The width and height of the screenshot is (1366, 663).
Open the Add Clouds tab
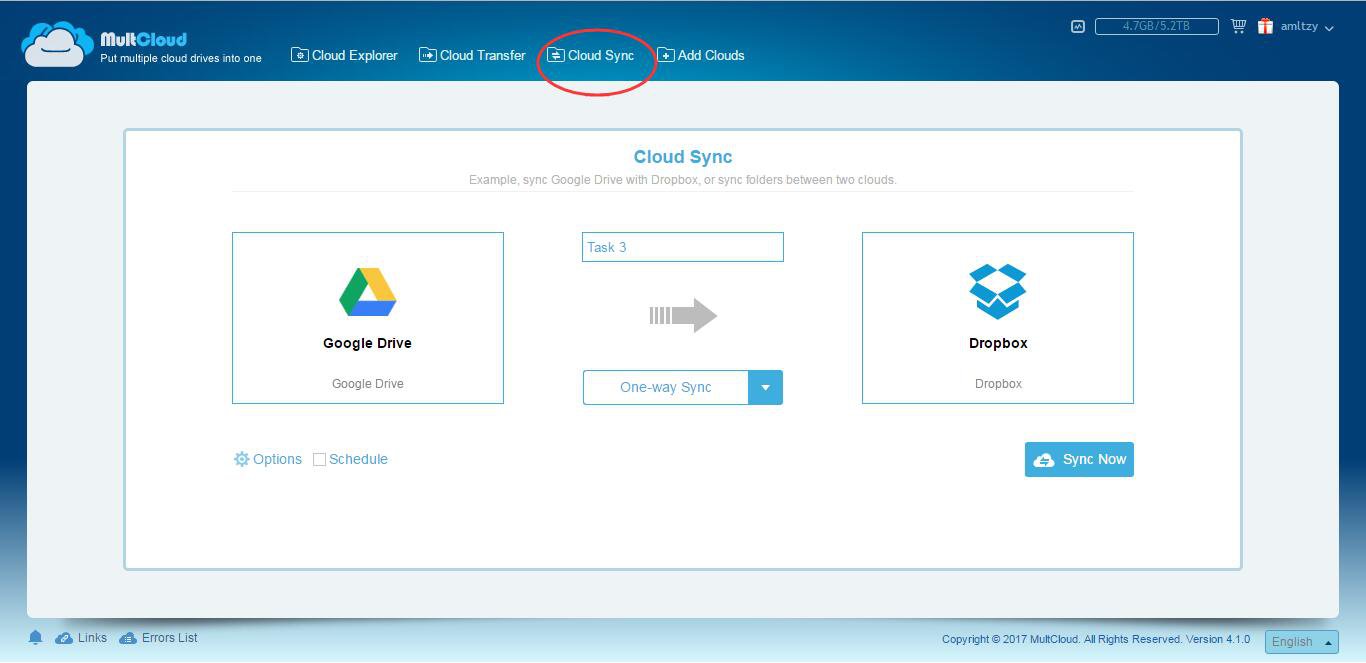pyautogui.click(x=701, y=55)
